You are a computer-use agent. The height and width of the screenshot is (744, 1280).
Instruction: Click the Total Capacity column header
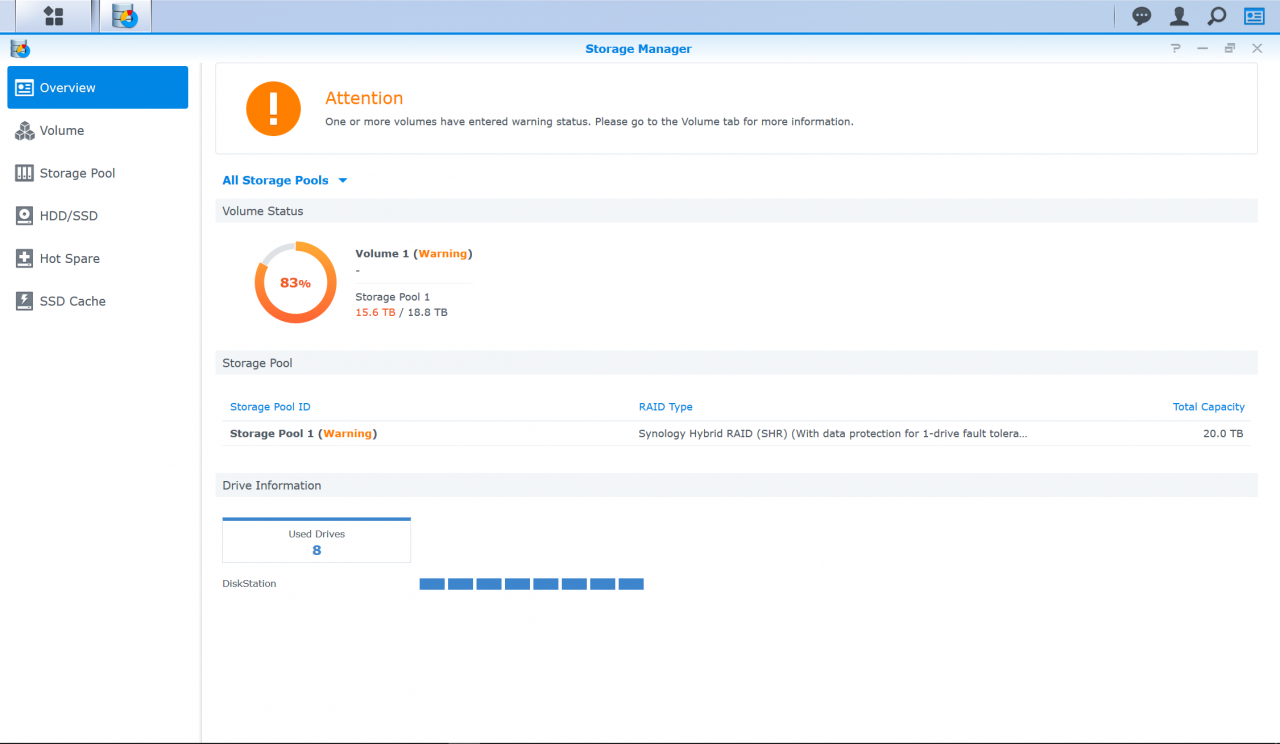tap(1209, 407)
